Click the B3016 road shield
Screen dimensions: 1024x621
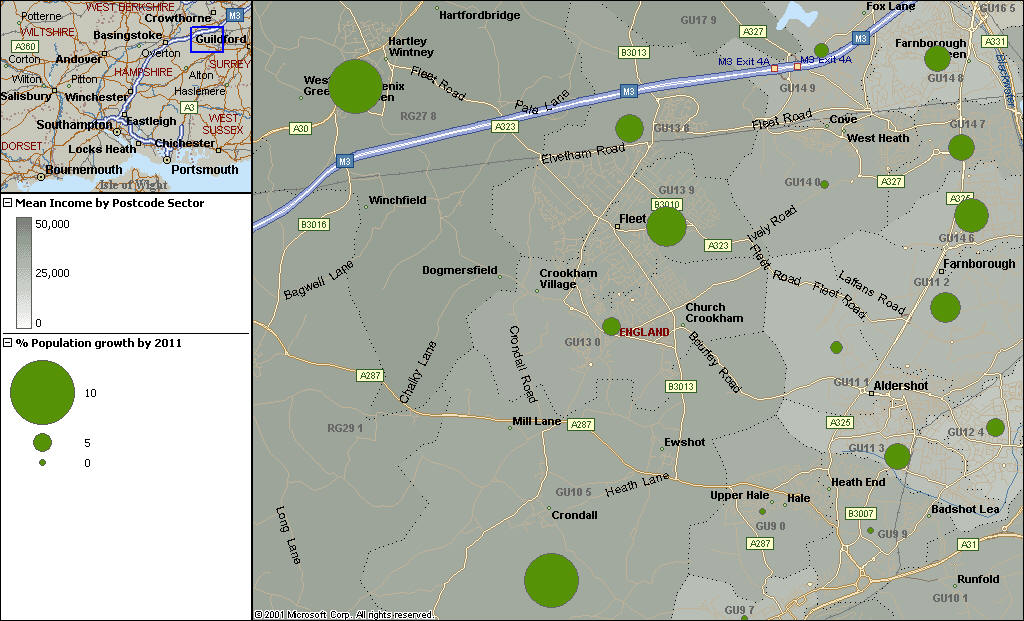click(313, 225)
